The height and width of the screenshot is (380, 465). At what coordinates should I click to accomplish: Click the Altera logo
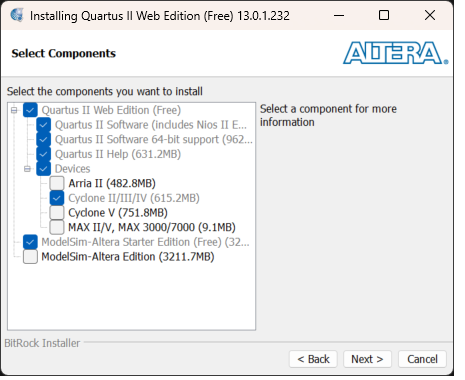(396, 53)
